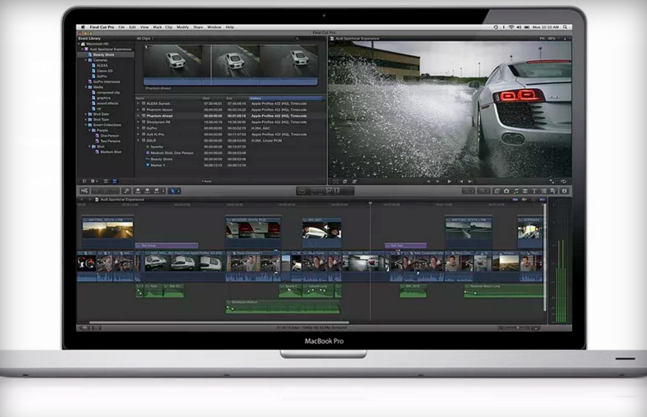Select the Phantom Ahead clip row
The image size is (647, 417).
coord(229,116)
